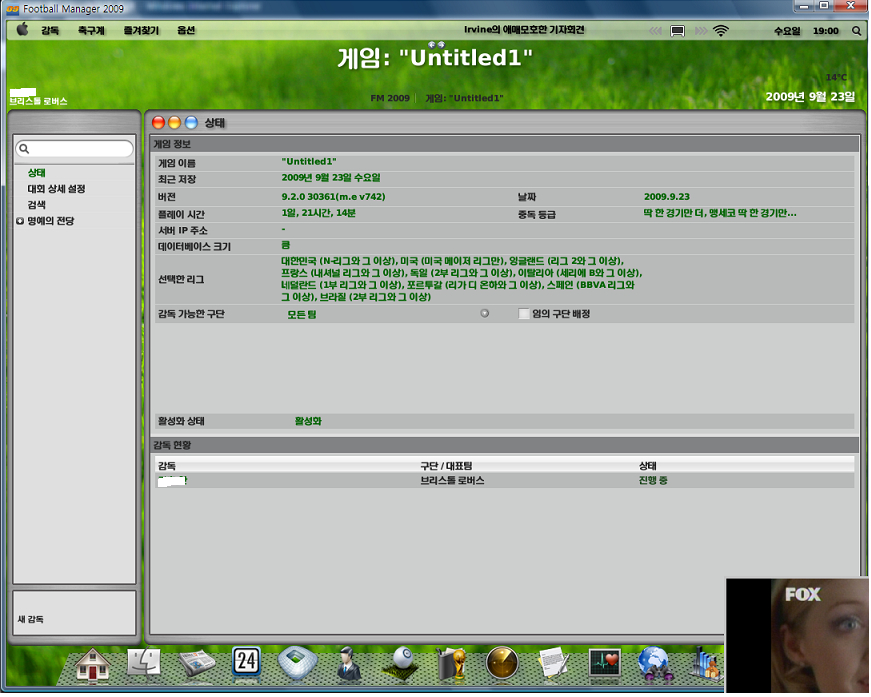Open the calendar from the 24 dock icon
Screen dimensions: 871x697
click(x=245, y=662)
